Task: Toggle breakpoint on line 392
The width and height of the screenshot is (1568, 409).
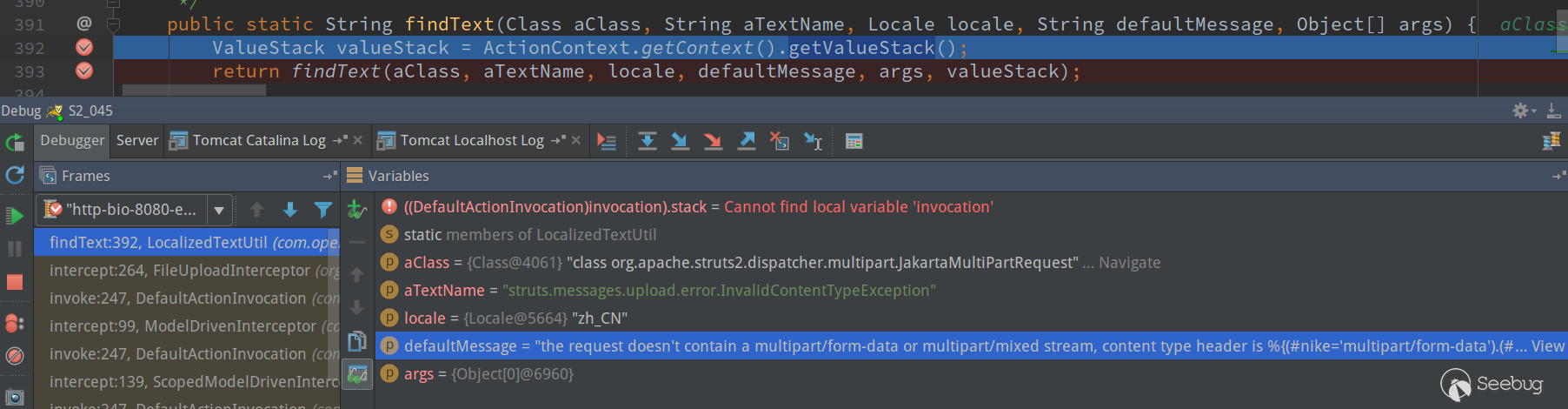Action: 84,47
